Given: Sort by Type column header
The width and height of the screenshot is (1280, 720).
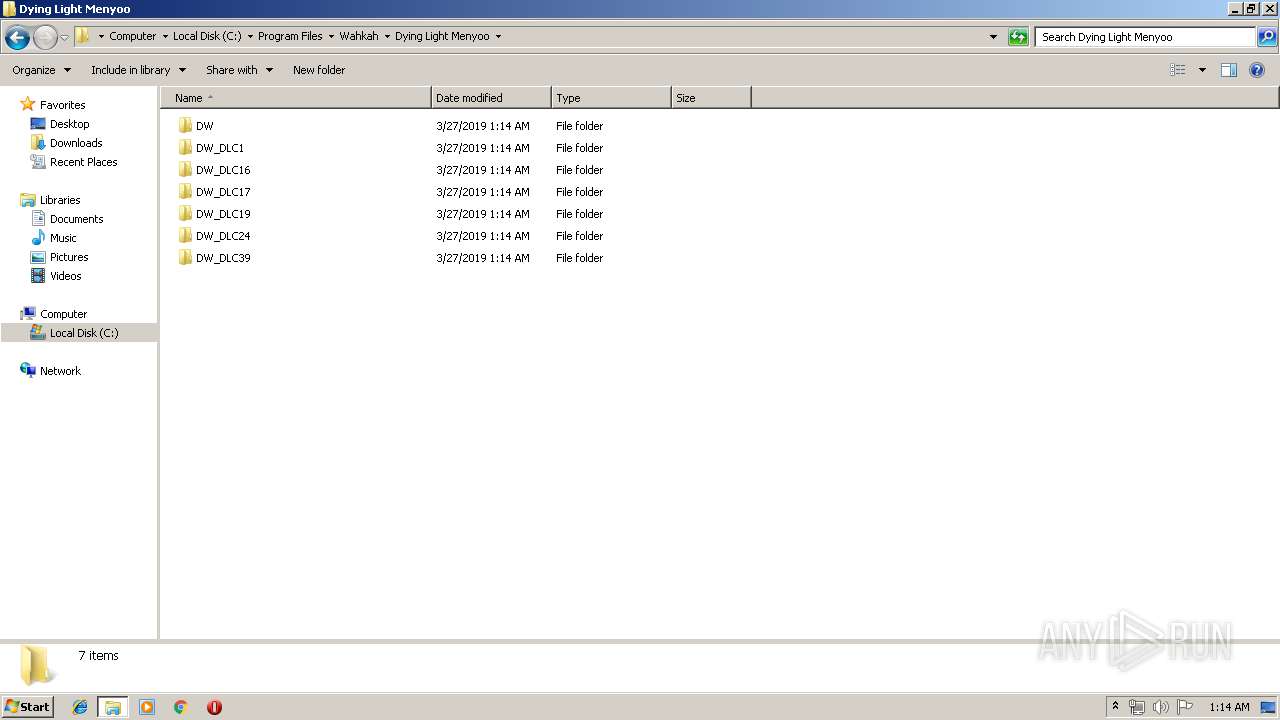Looking at the screenshot, I should (611, 98).
